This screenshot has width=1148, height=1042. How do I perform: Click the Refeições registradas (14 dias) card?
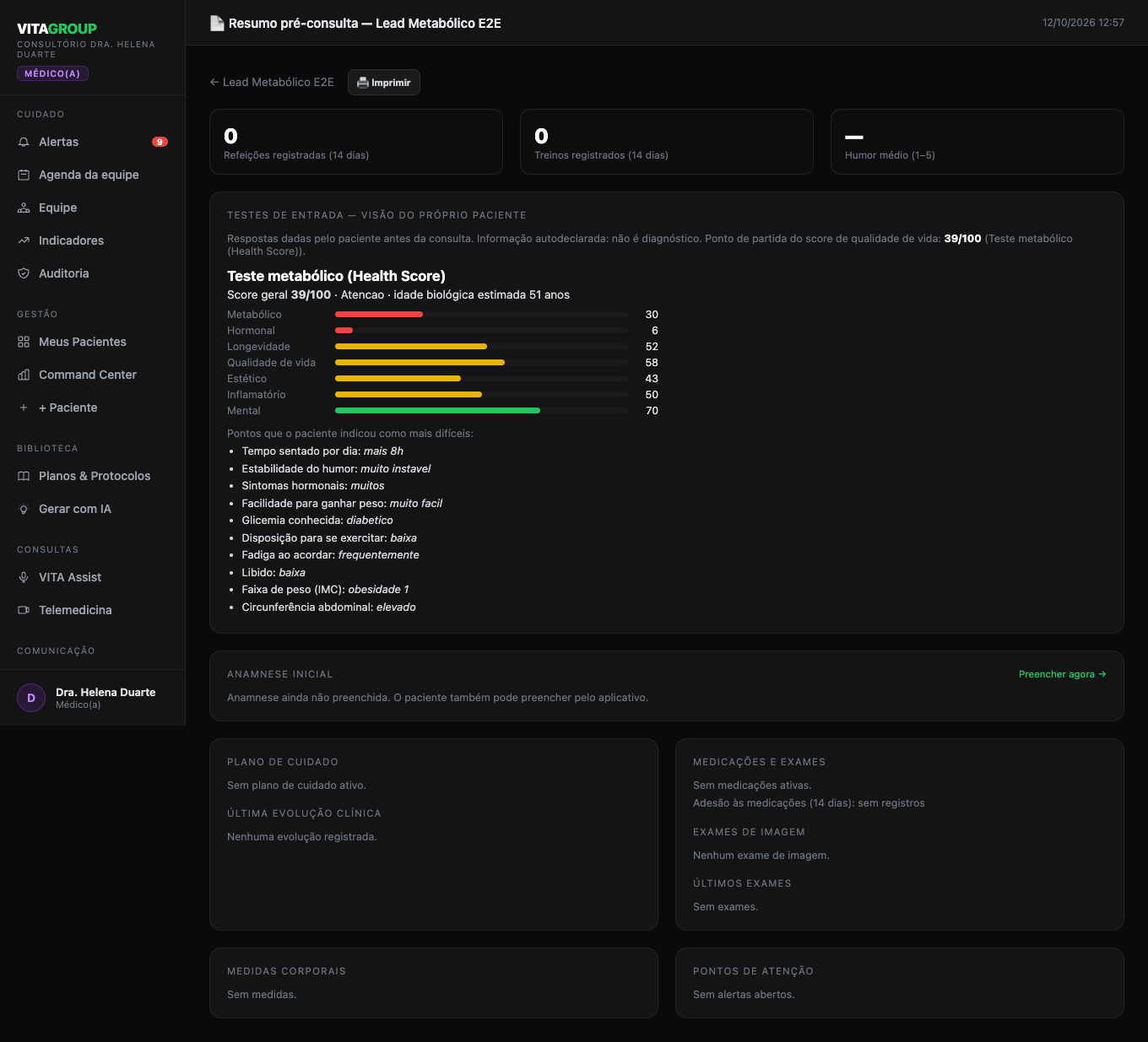point(356,142)
